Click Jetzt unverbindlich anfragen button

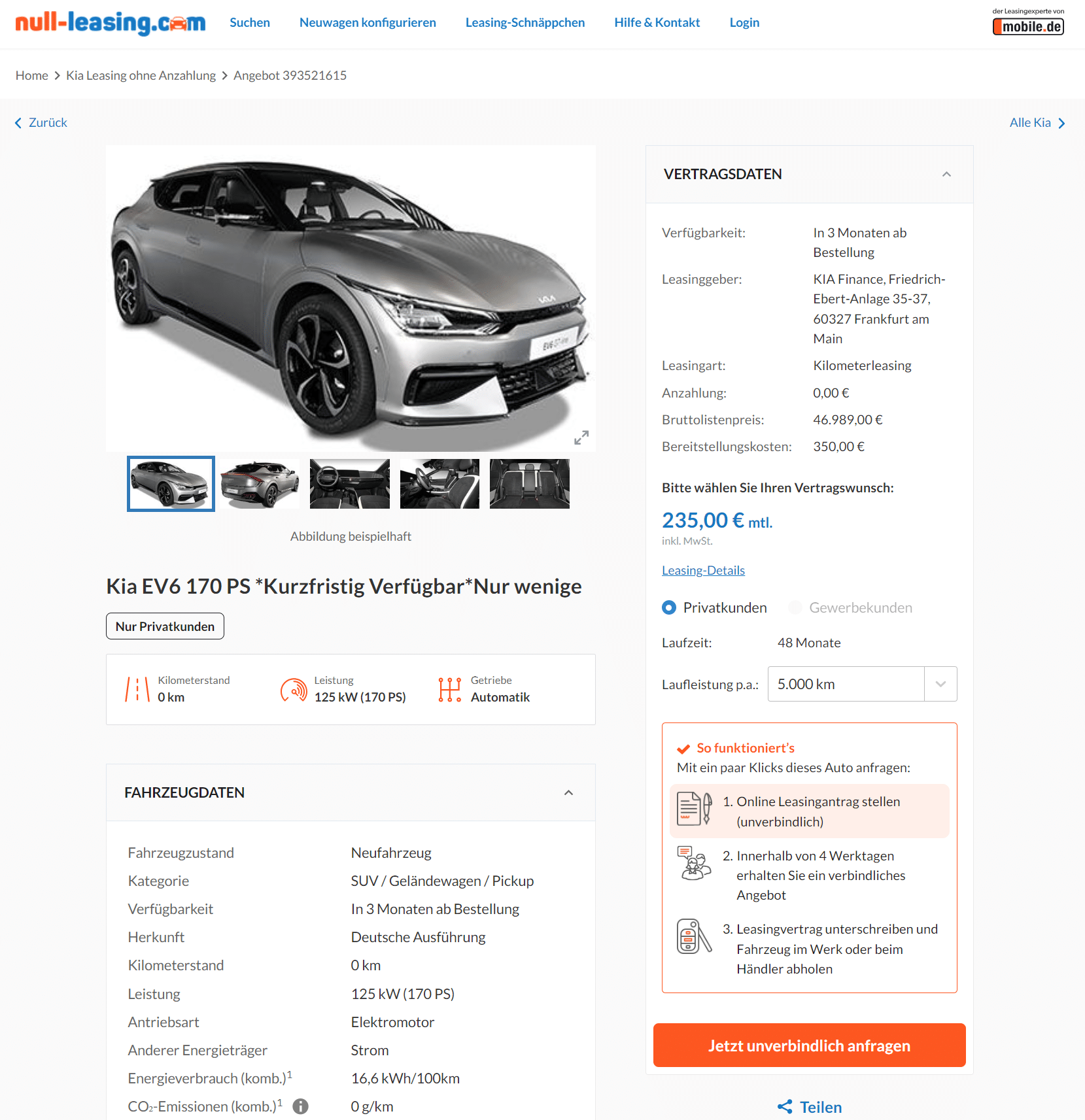(x=809, y=1045)
